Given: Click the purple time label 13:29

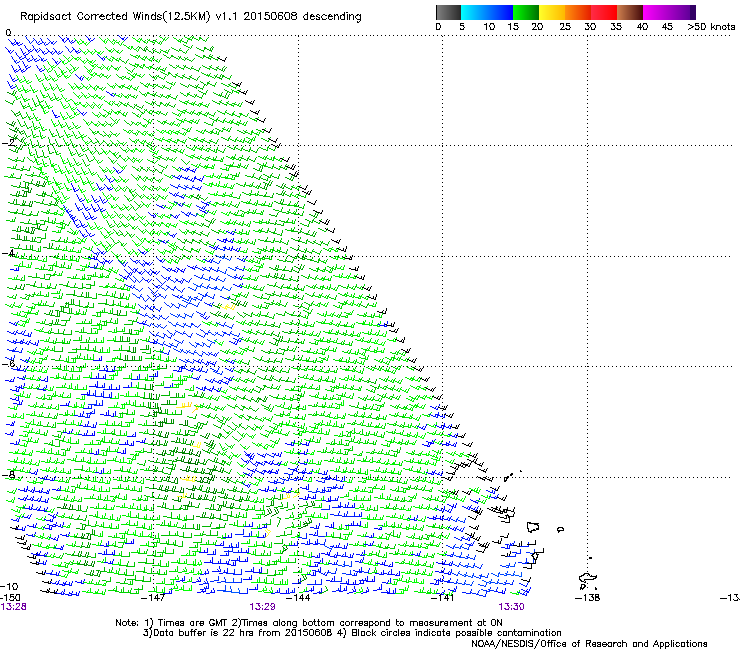Looking at the screenshot, I should click(262, 607).
